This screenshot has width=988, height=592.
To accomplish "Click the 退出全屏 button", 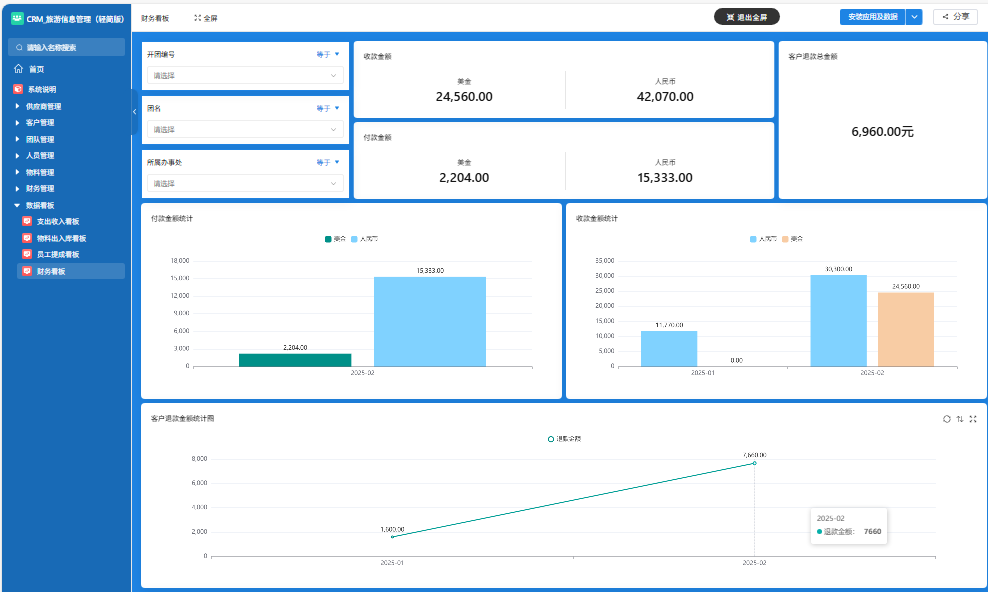I will tap(746, 17).
